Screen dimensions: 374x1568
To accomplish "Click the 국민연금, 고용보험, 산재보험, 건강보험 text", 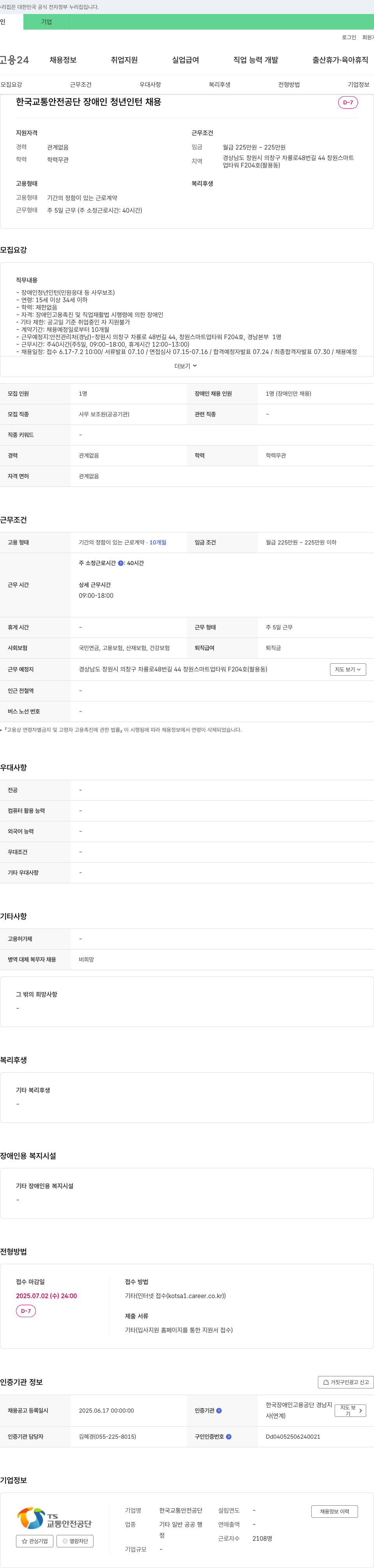I will (x=124, y=648).
